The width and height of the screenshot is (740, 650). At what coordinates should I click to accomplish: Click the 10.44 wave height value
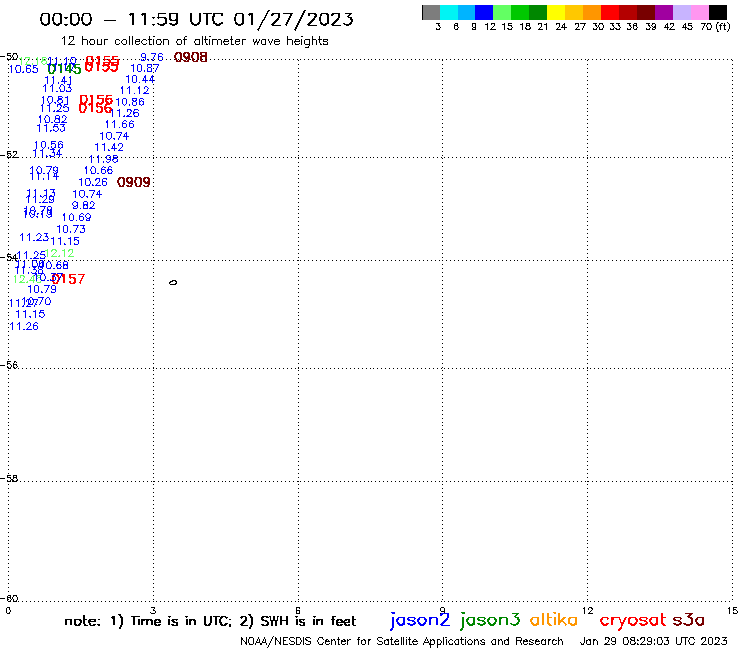click(140, 79)
